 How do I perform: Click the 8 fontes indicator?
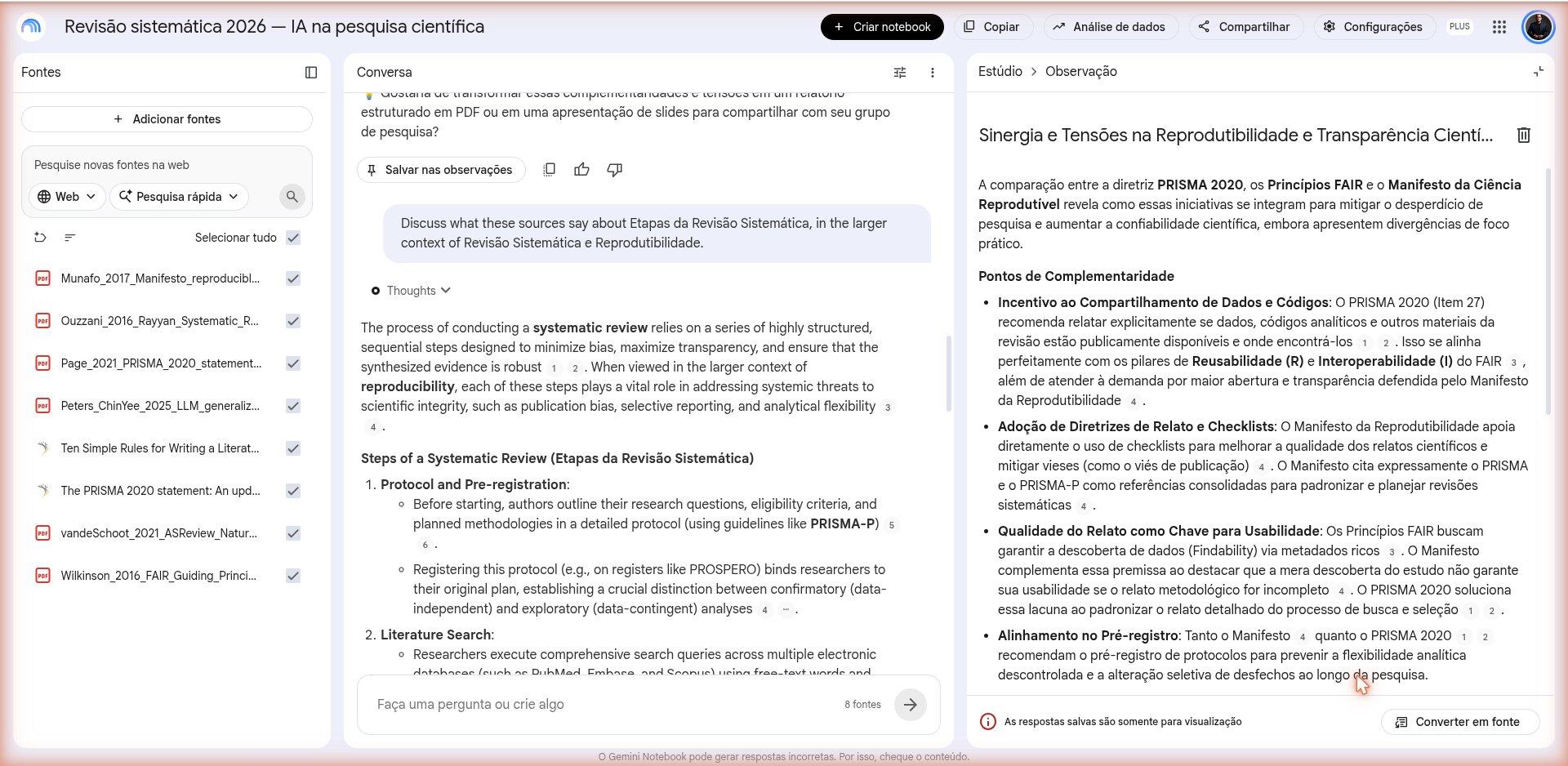click(x=862, y=705)
